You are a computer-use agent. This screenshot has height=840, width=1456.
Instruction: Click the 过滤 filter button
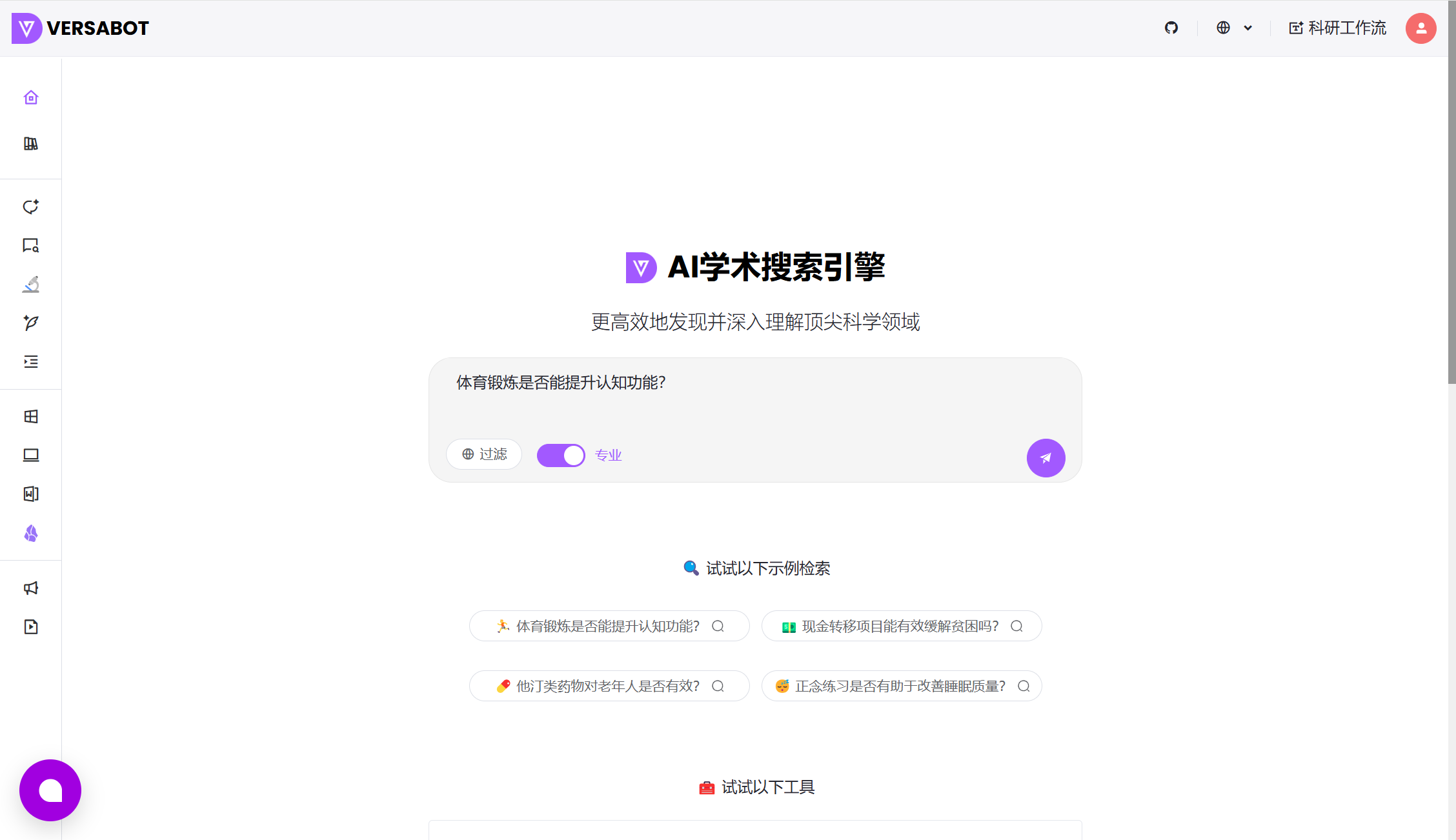click(483, 454)
